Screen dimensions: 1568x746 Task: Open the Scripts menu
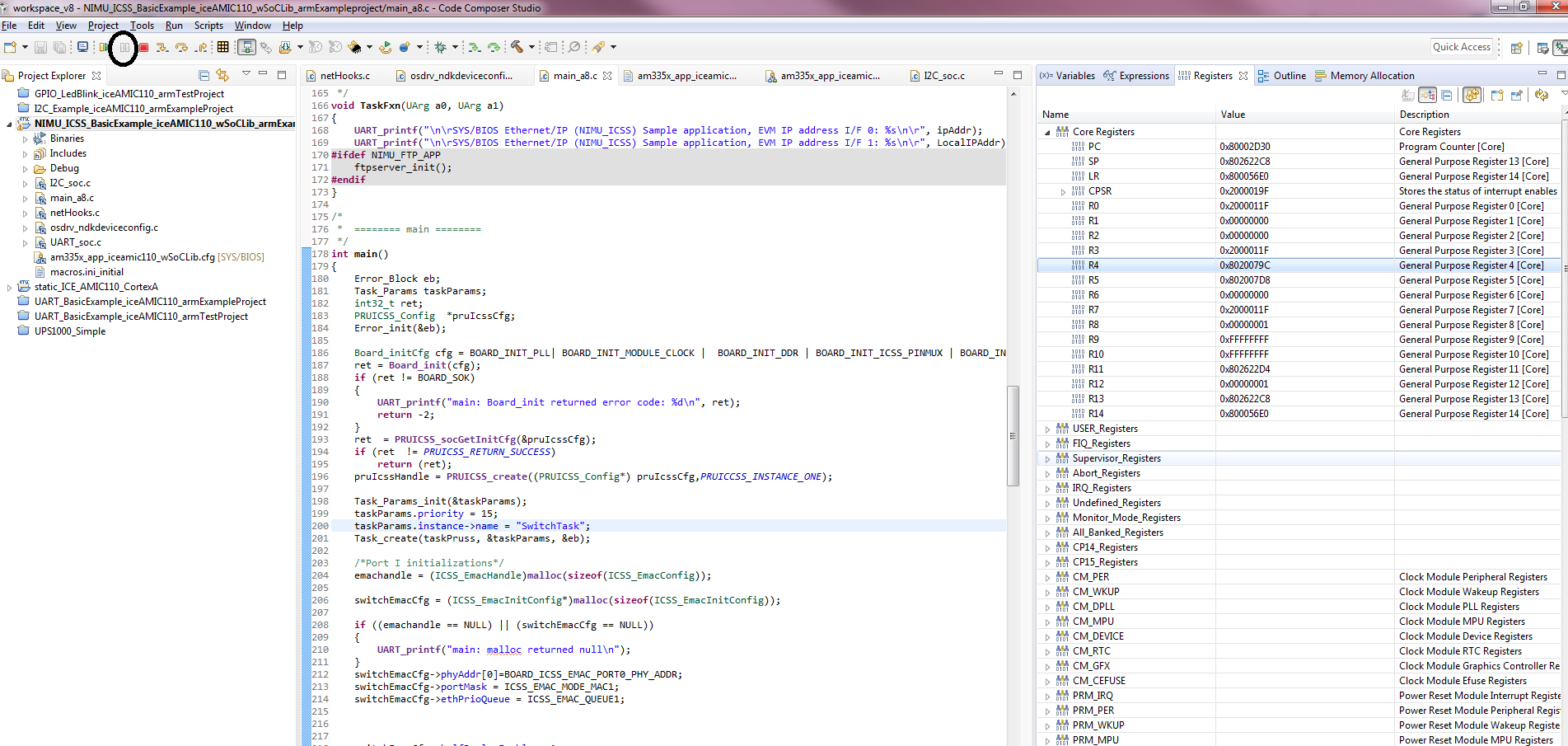208,26
